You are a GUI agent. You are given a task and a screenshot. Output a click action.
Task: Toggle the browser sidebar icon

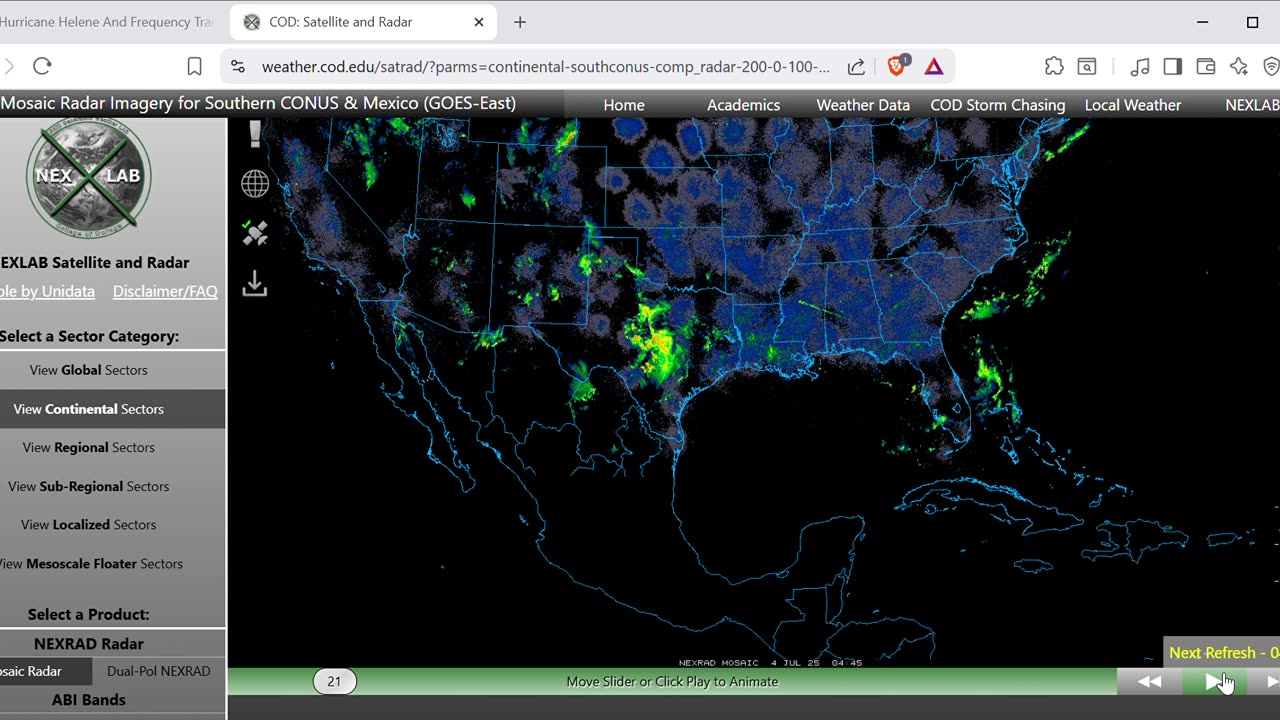tap(1172, 66)
